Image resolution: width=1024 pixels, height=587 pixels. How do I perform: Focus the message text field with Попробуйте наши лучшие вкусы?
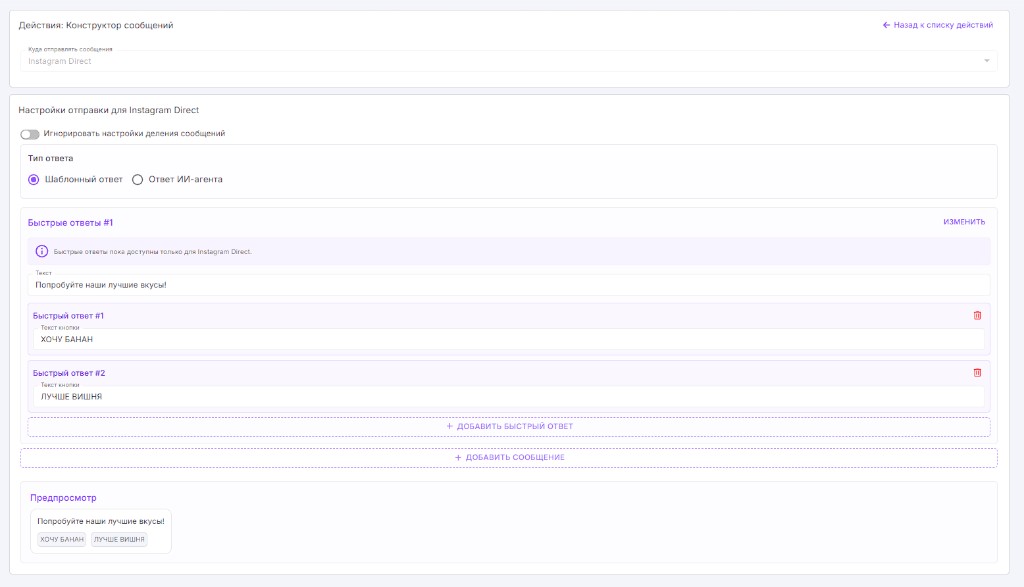coord(509,285)
